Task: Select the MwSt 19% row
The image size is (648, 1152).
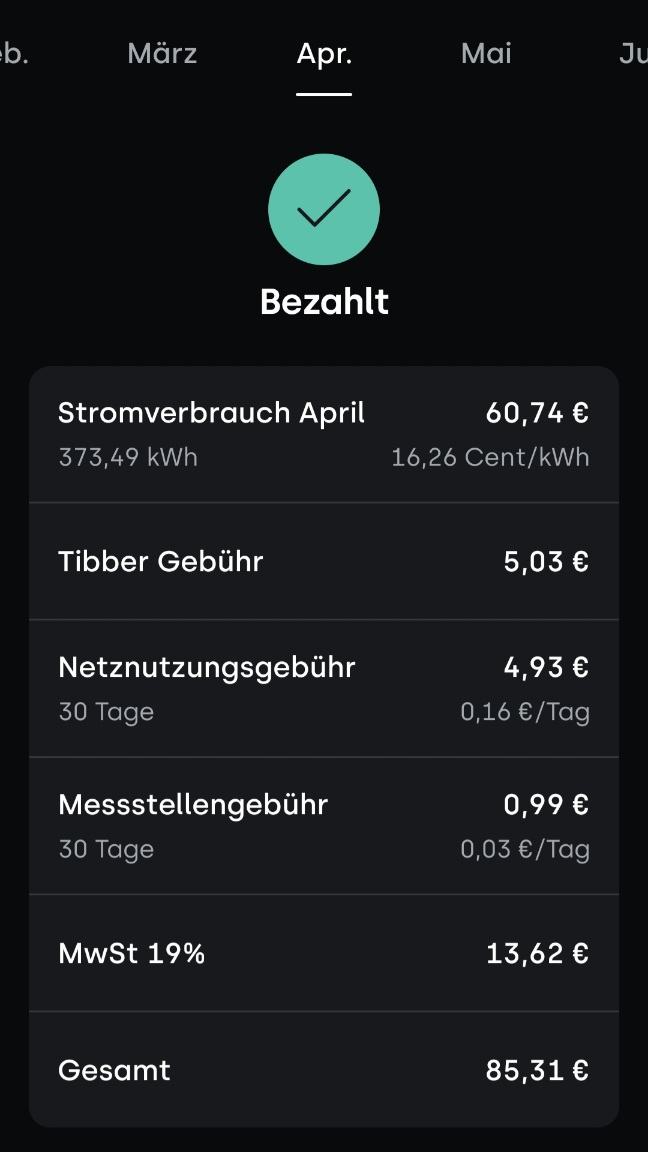Action: (x=324, y=954)
